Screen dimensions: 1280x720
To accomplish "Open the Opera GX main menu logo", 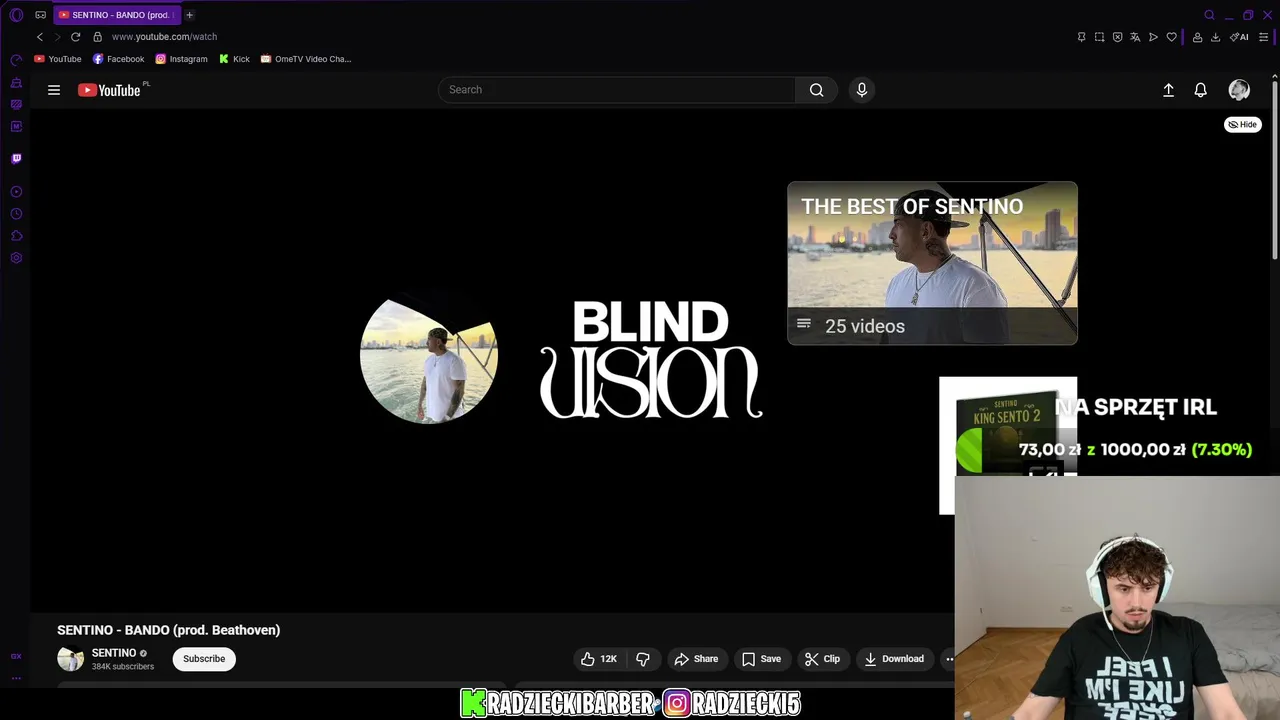I will [x=16, y=15].
